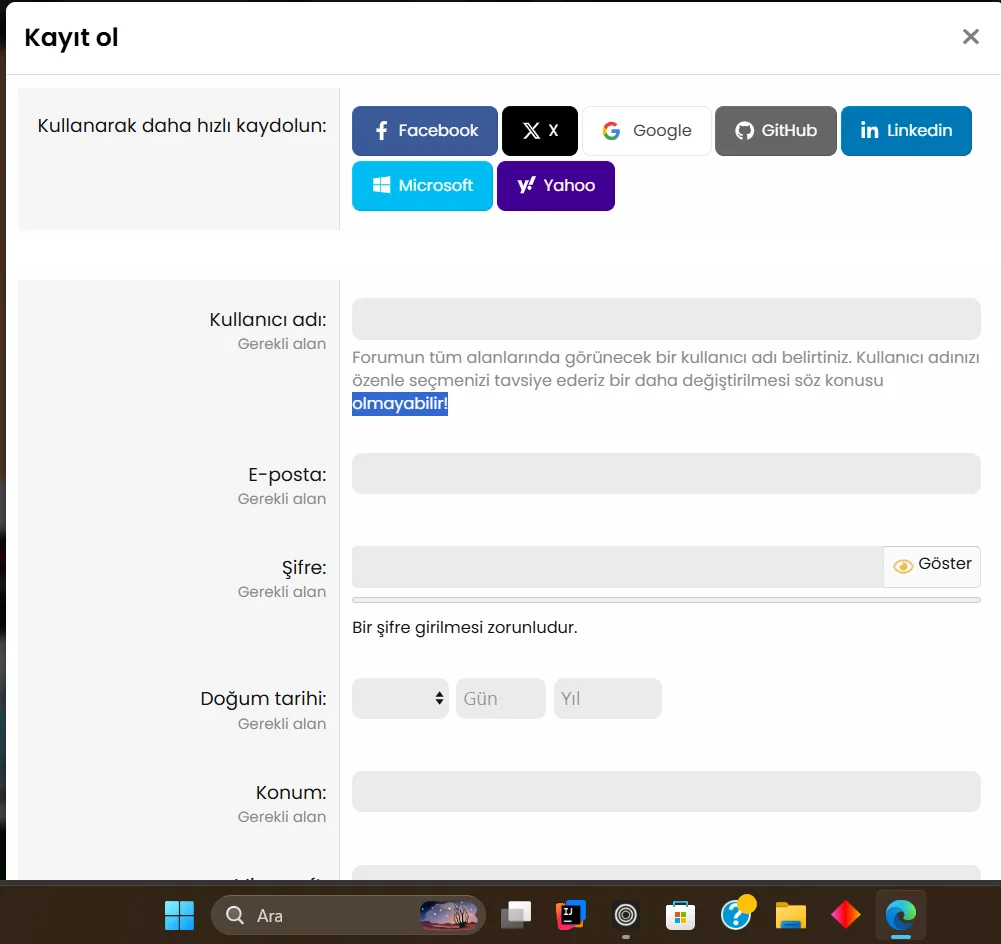This screenshot has width=1001, height=944.
Task: Open the concentric-circles app in taskbar
Action: pos(626,916)
